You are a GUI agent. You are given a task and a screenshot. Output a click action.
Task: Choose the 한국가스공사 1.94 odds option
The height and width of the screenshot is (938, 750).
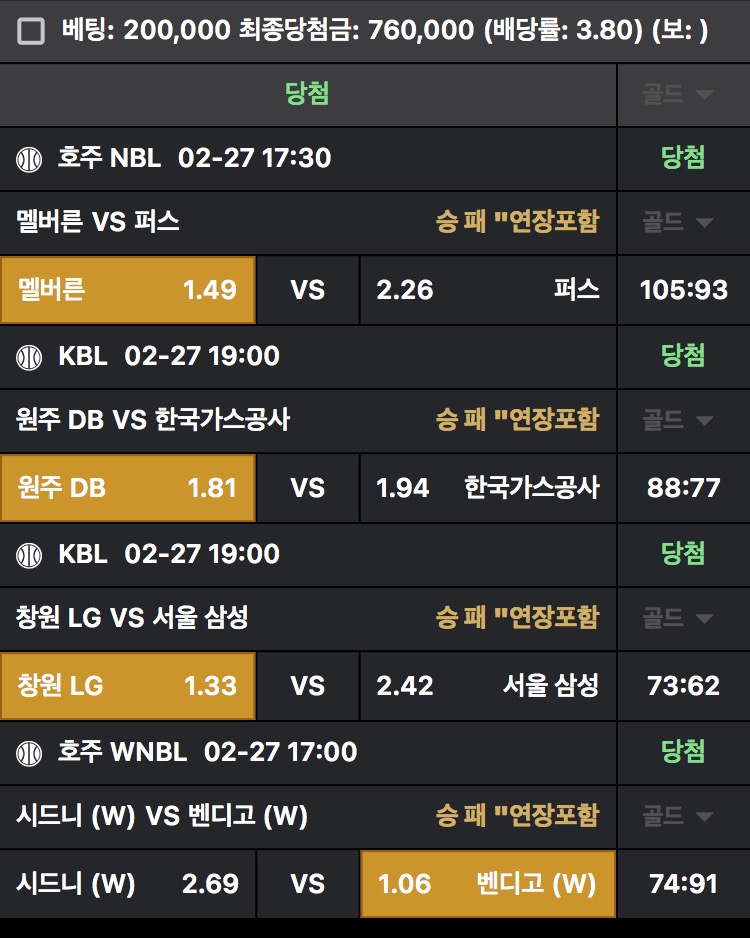[488, 488]
